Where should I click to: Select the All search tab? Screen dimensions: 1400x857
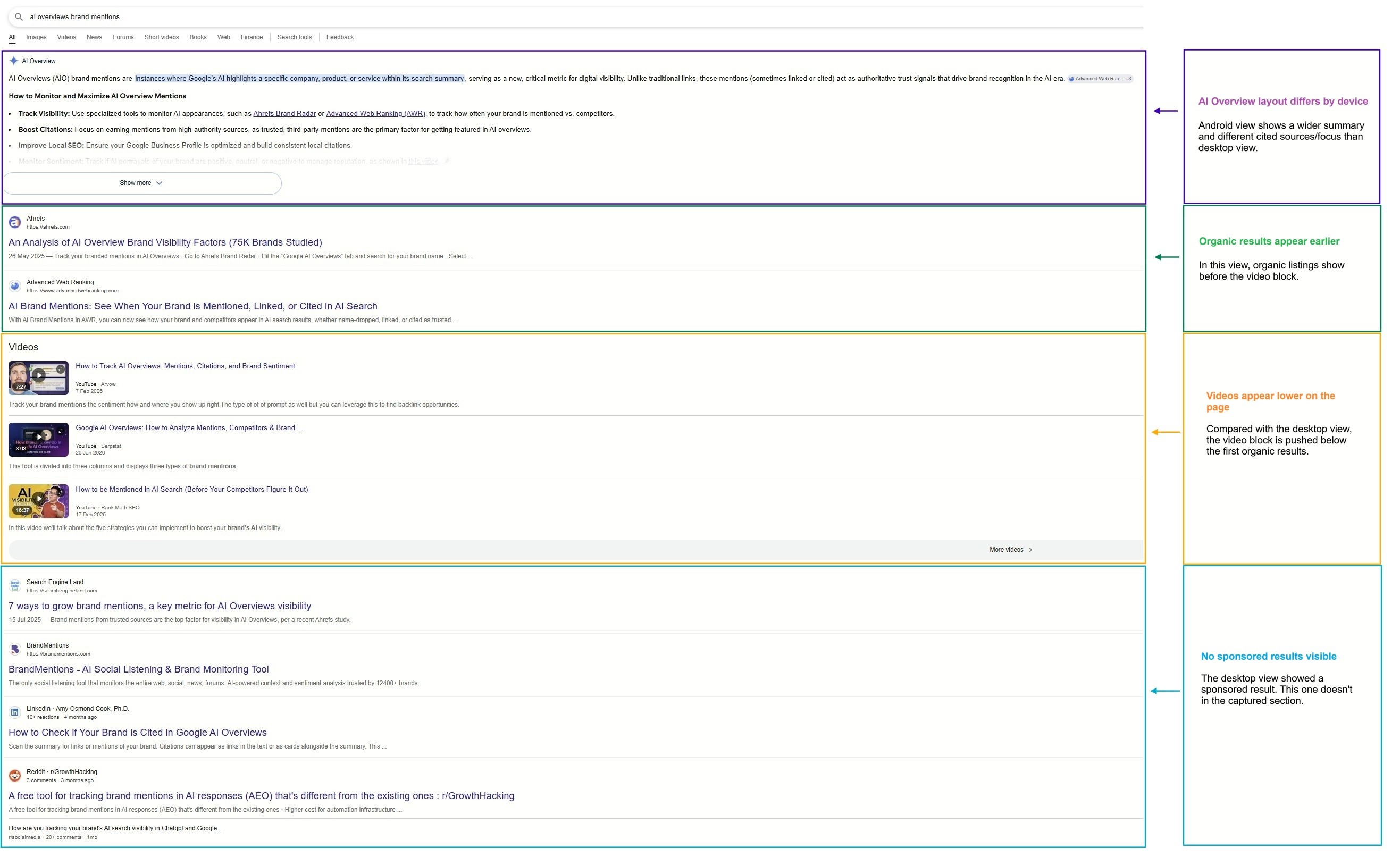(12, 38)
